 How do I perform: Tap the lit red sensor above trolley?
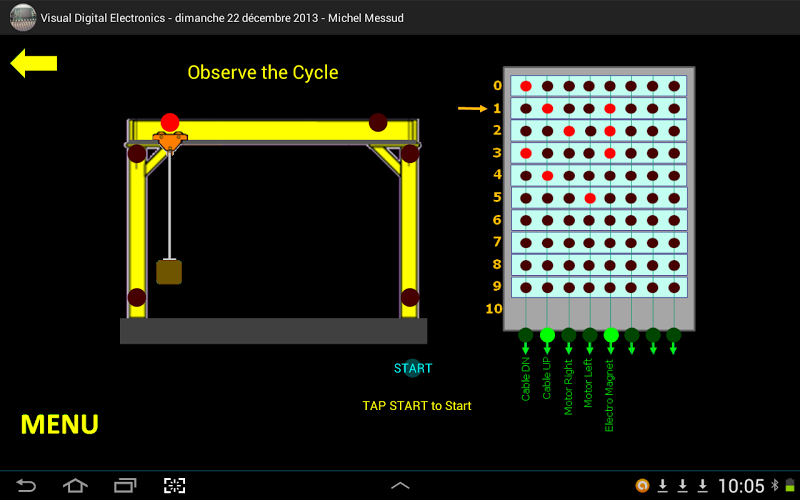(x=170, y=122)
